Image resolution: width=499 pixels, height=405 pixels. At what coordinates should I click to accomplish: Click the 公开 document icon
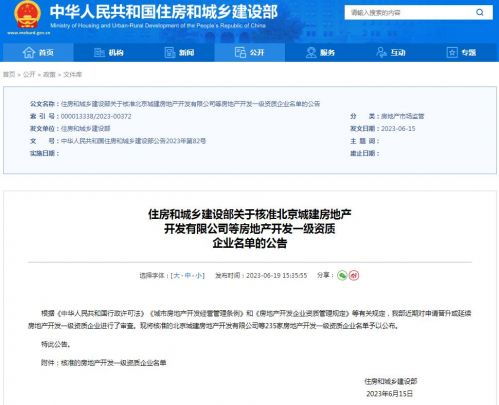click(x=240, y=52)
